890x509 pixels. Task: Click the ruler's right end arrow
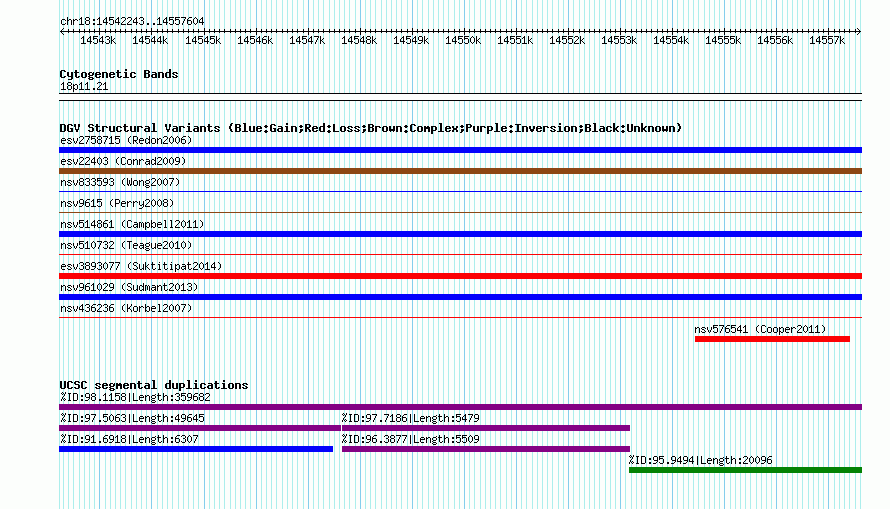click(x=859, y=31)
